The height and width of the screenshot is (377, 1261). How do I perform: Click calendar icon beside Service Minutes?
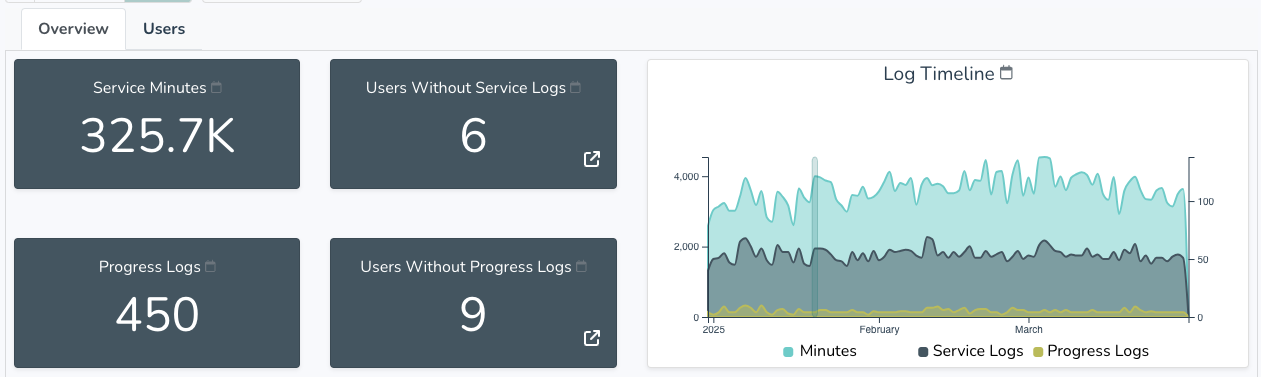pyautogui.click(x=217, y=88)
